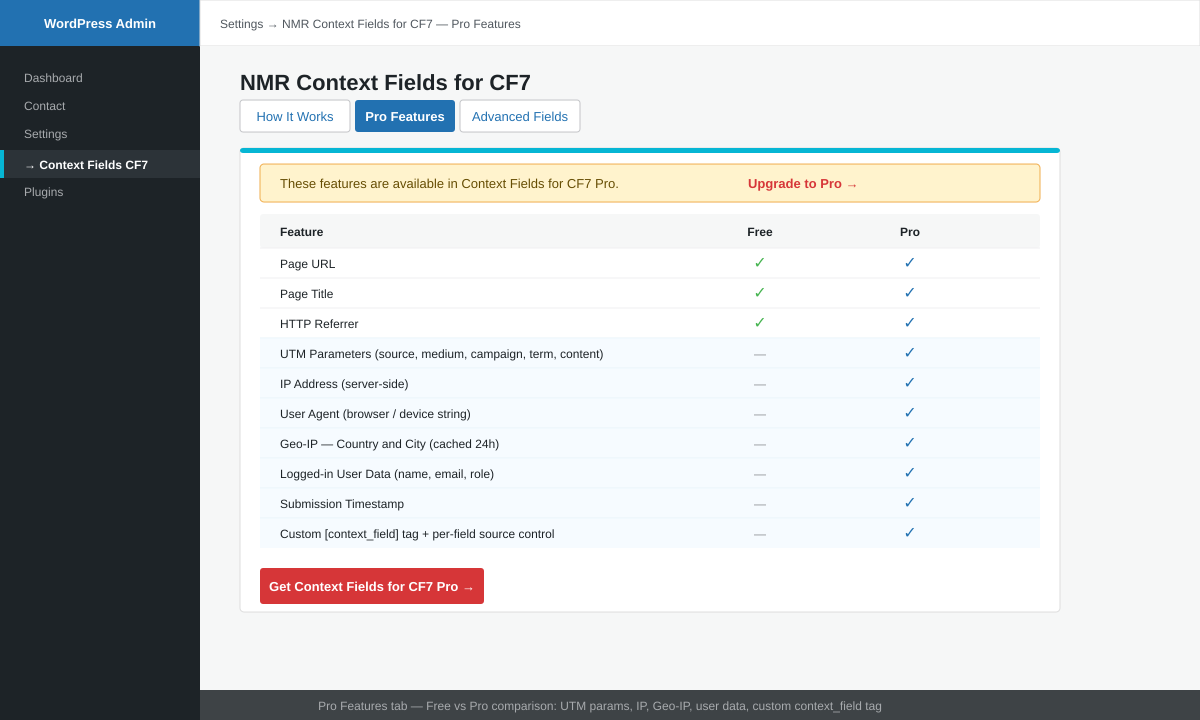Click the Free dash for Submission Timestamp
Screen dimensions: 1200x720
point(760,504)
